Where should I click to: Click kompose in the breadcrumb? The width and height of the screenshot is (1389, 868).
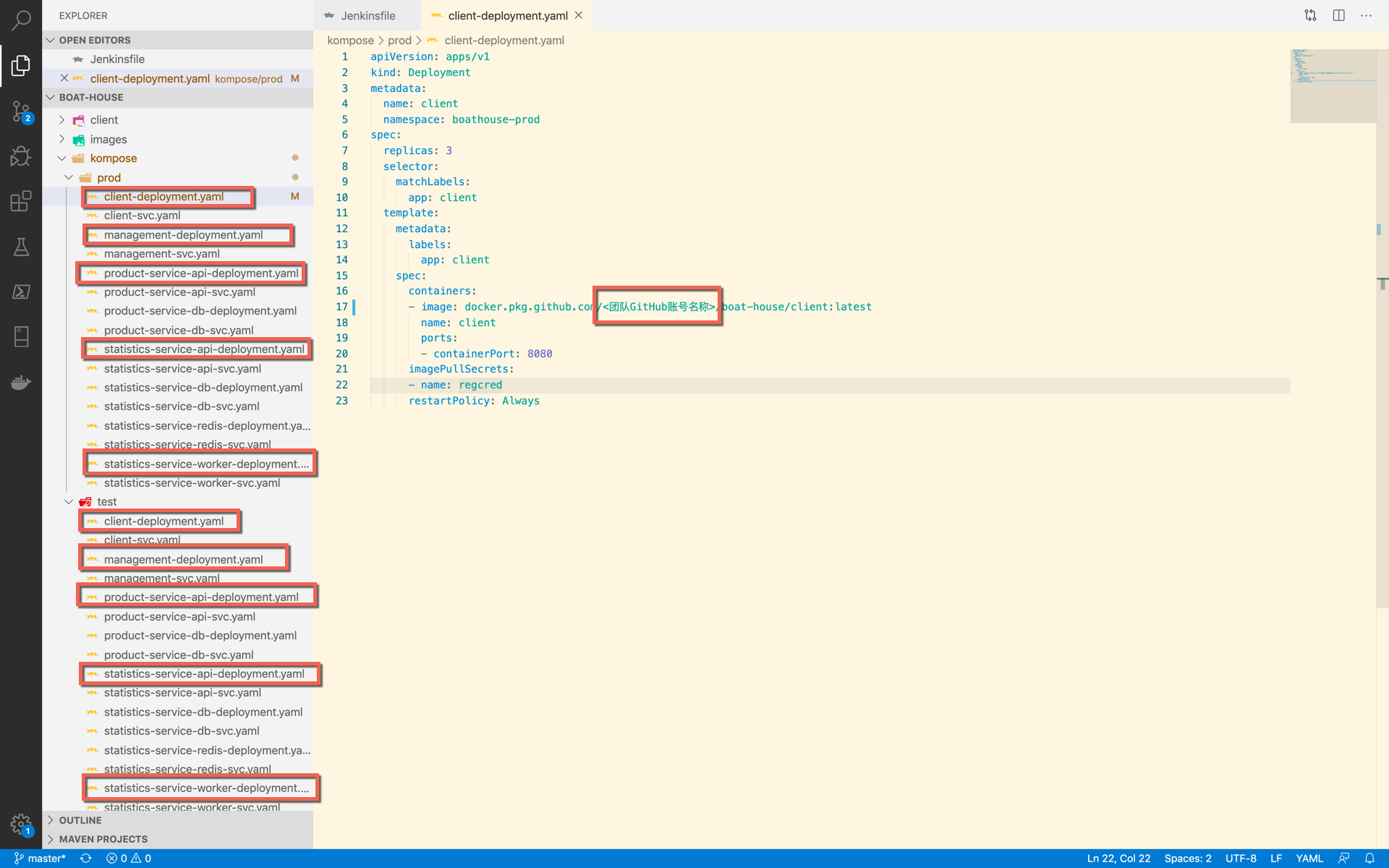[x=351, y=41]
